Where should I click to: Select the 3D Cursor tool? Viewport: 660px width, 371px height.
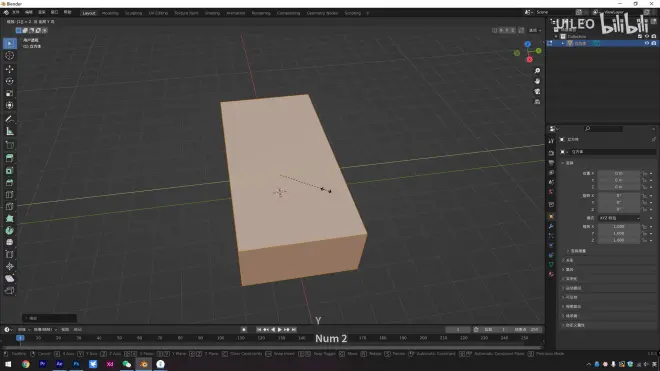click(x=10, y=56)
